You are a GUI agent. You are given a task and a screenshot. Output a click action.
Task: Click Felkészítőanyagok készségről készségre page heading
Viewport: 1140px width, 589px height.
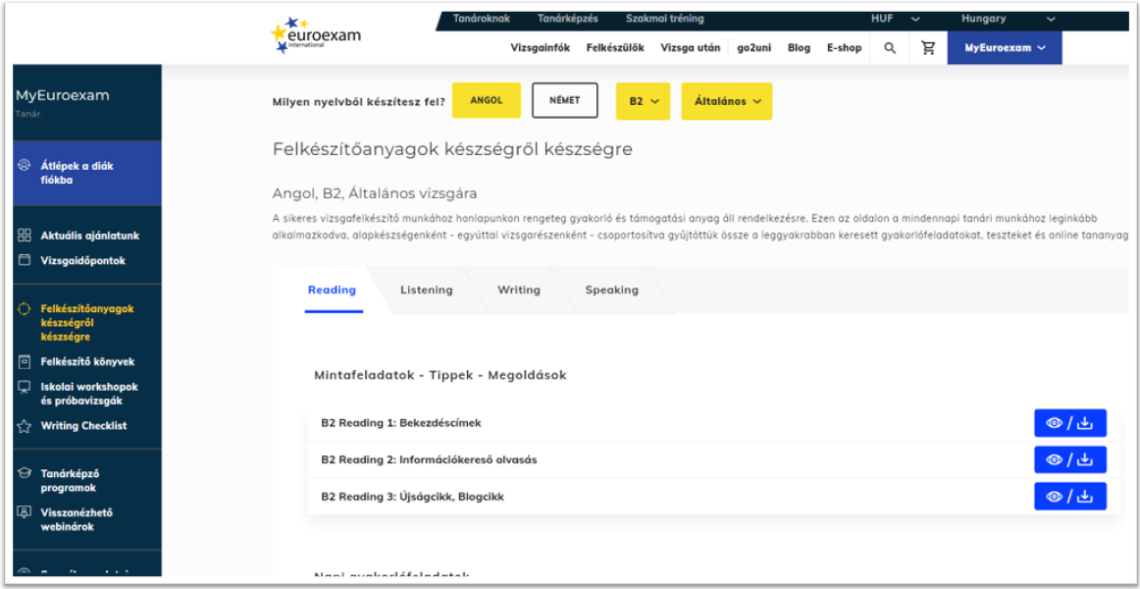[x=452, y=149]
